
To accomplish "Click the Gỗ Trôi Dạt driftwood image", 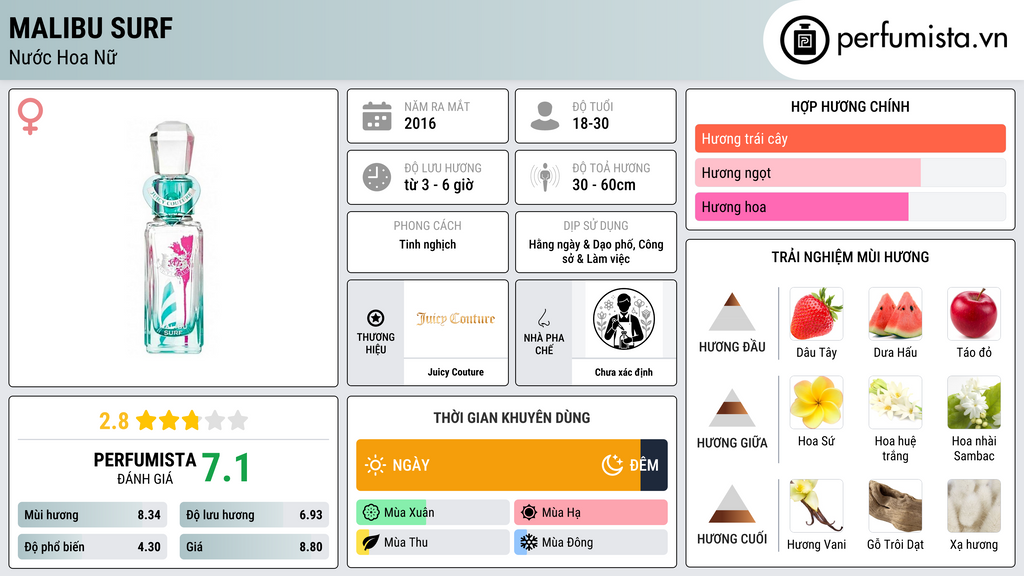I will click(895, 506).
